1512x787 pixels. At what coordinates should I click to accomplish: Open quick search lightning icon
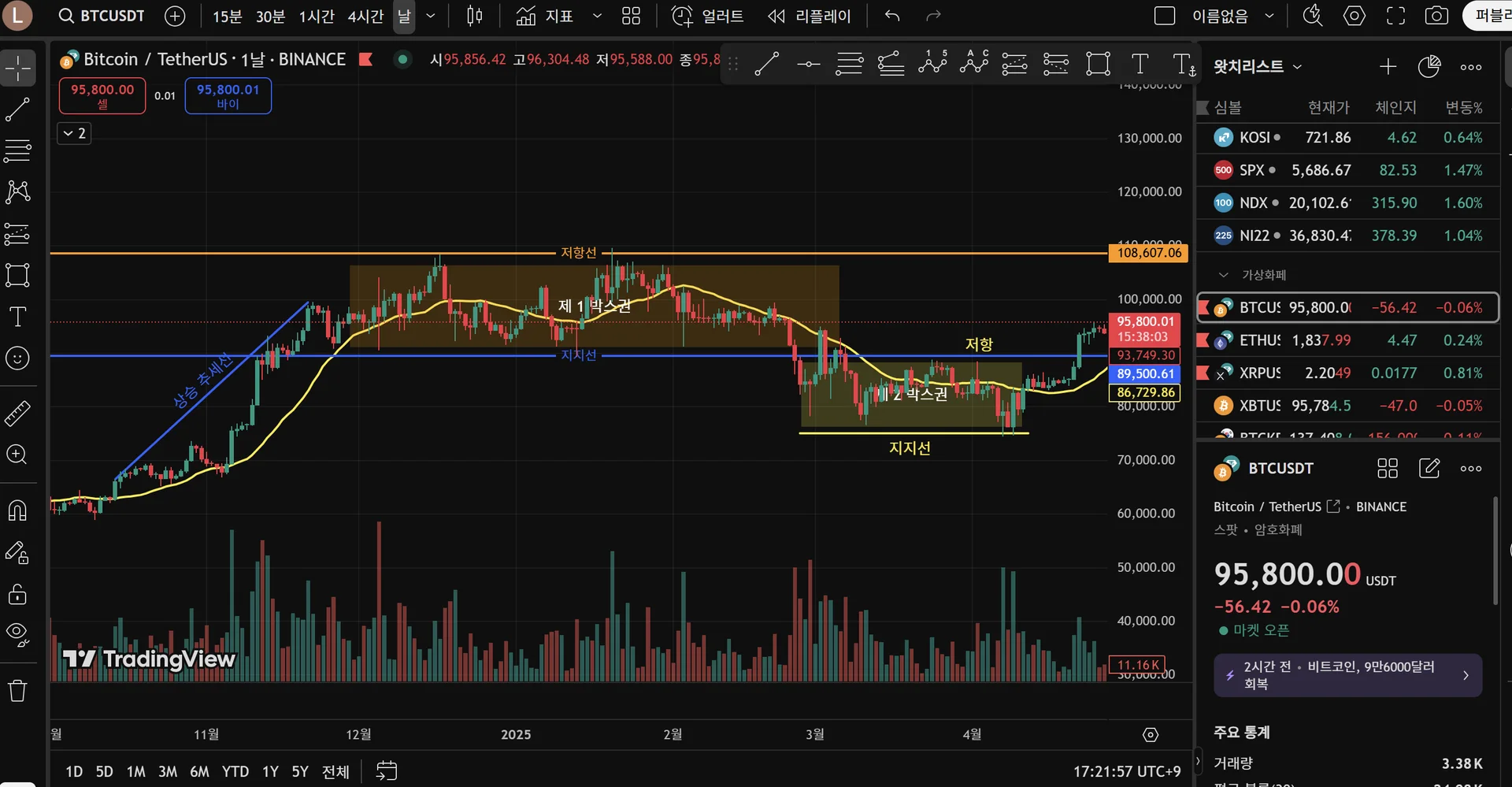click(1312, 16)
